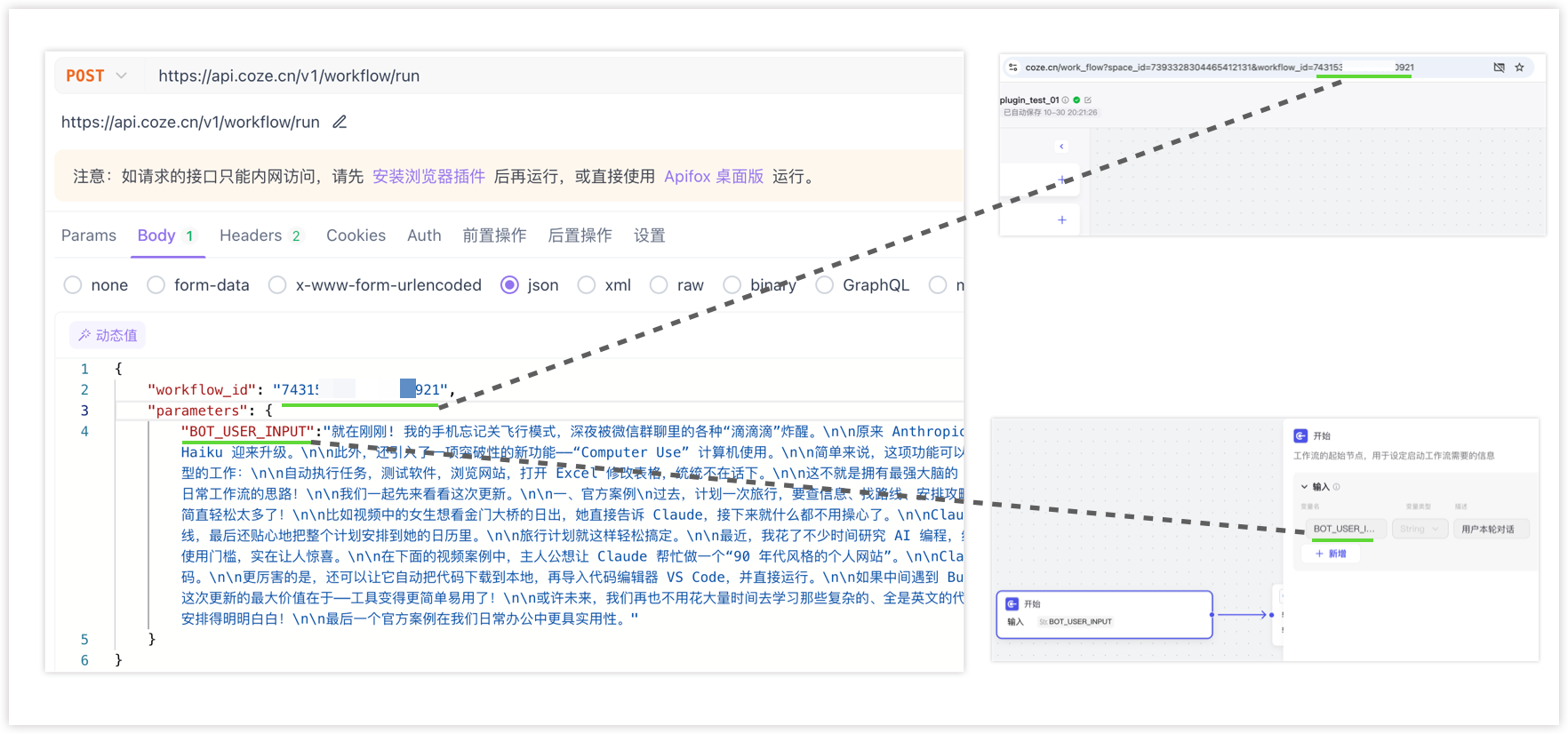Click the site settings icon in the address bar
This screenshot has width=1568, height=734.
coord(1012,68)
